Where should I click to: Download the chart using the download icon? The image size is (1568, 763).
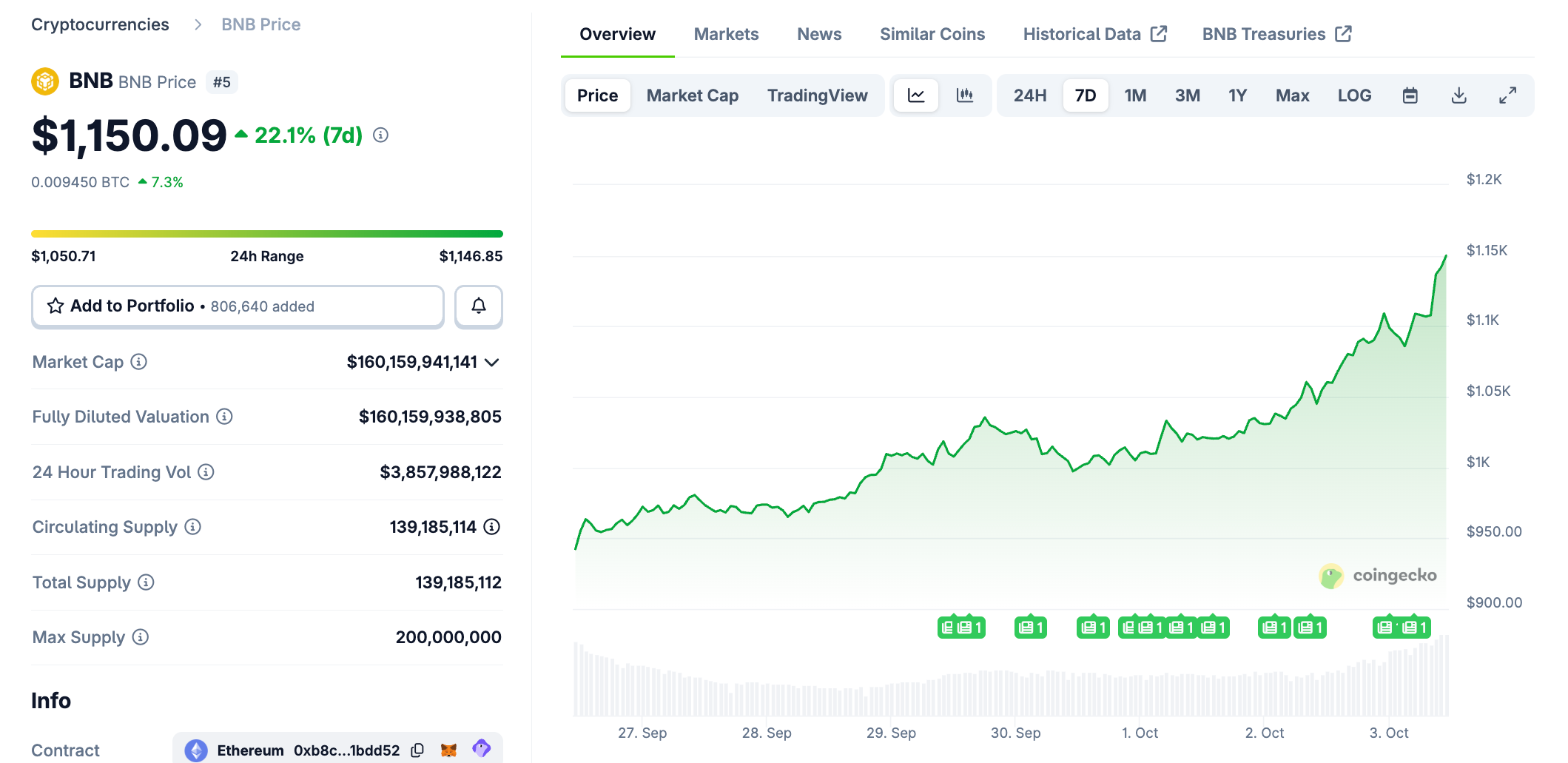pyautogui.click(x=1458, y=95)
